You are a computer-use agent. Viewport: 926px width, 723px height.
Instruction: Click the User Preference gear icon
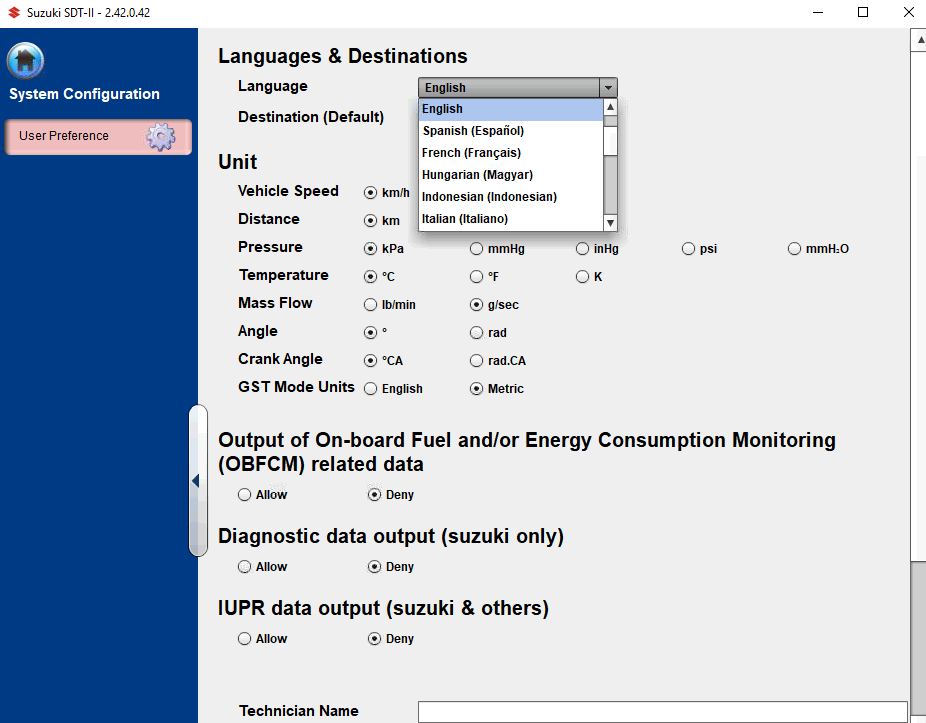tap(160, 137)
